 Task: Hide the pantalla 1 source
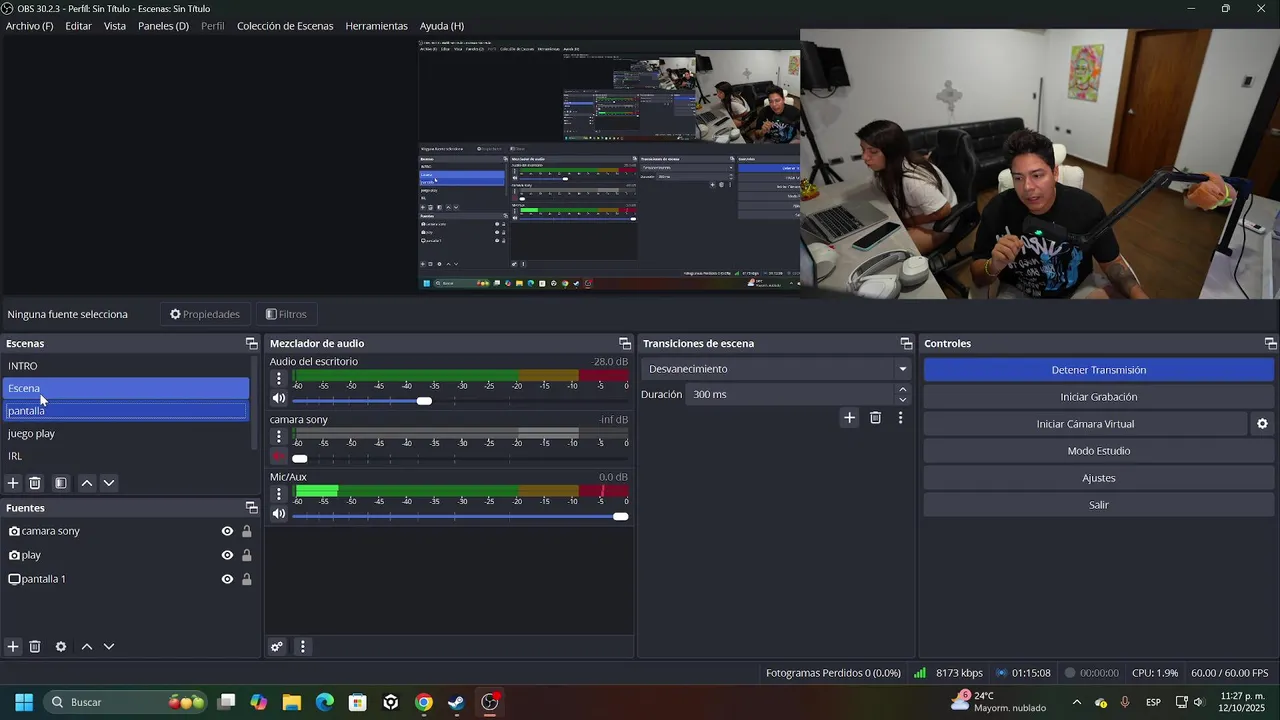227,579
